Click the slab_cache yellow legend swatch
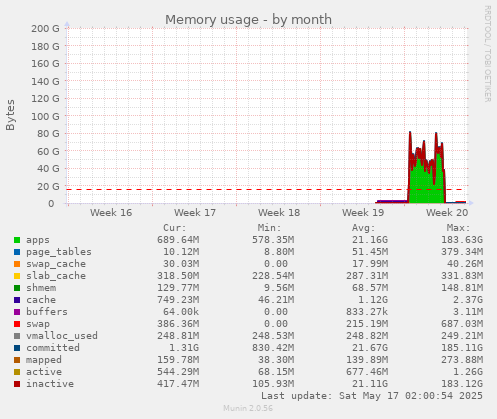Screen dimensions: 497x419 [x=17, y=276]
